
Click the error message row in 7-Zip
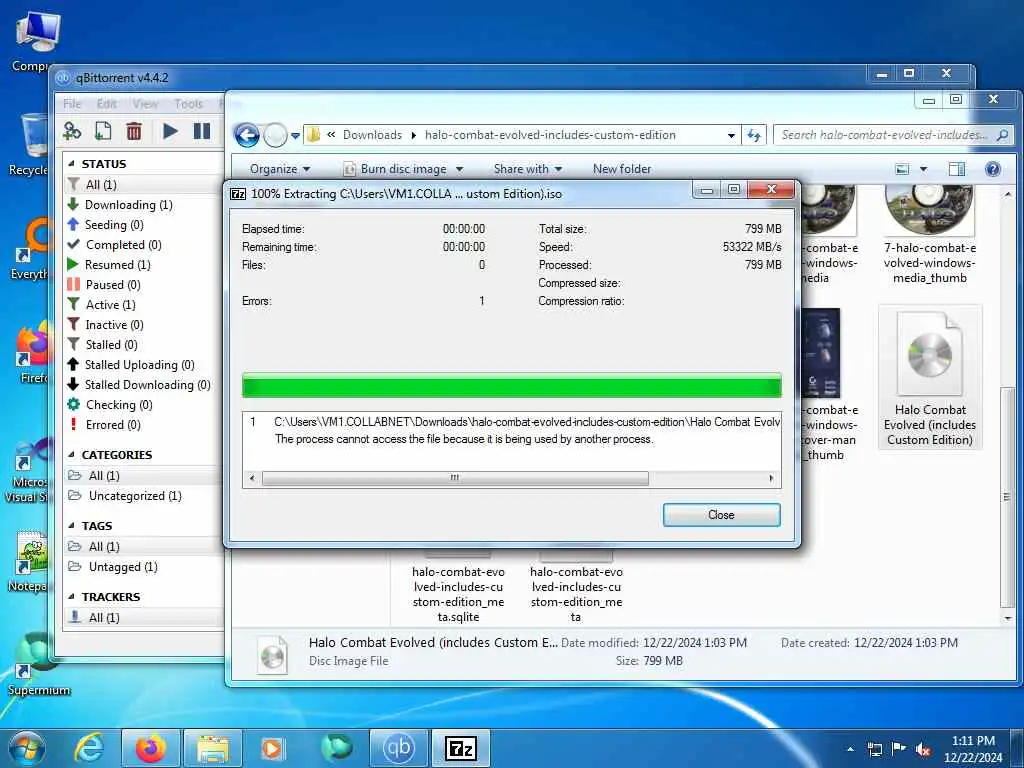tap(511, 430)
